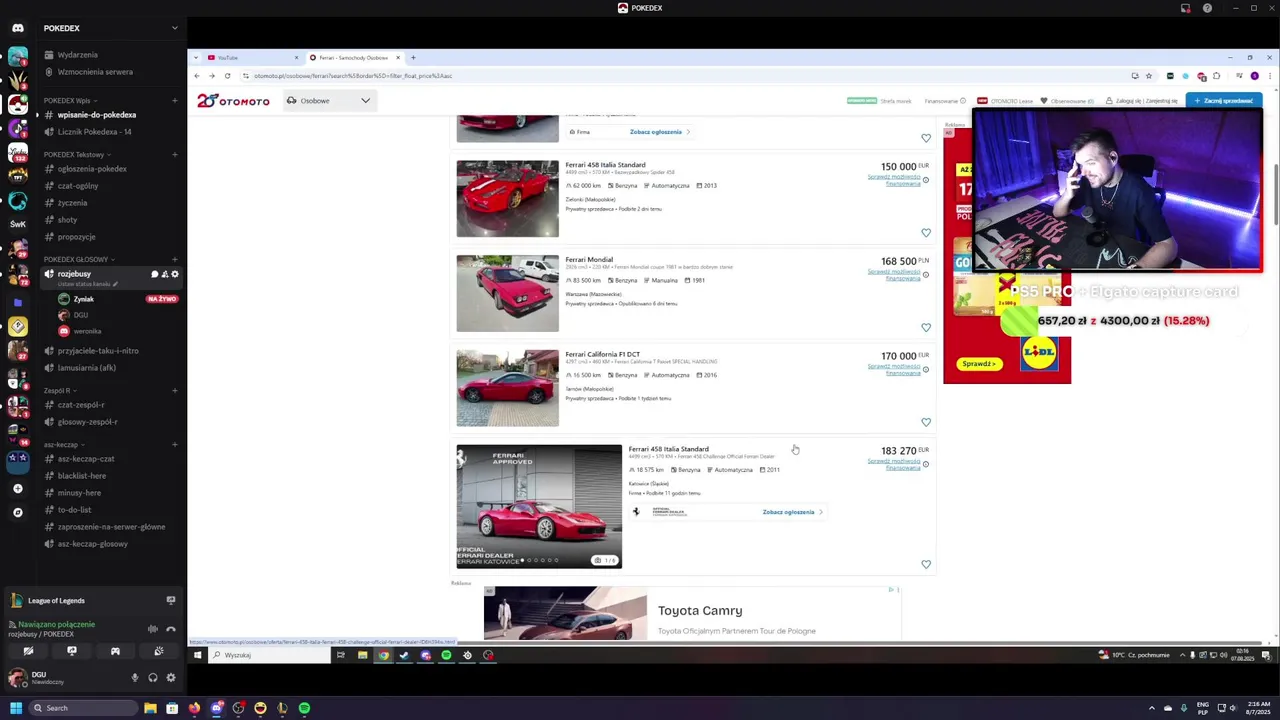Image resolution: width=1280 pixels, height=720 pixels.
Task: Start an activity with the game controller icon
Action: [115, 651]
